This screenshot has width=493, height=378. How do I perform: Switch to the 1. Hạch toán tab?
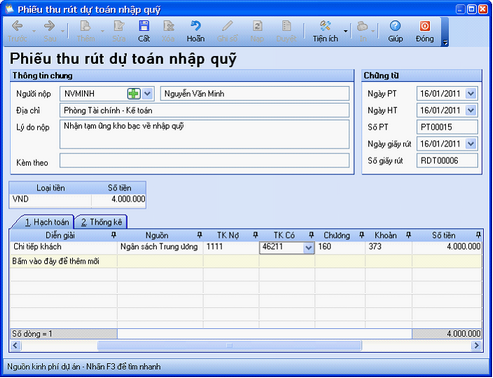point(47,222)
